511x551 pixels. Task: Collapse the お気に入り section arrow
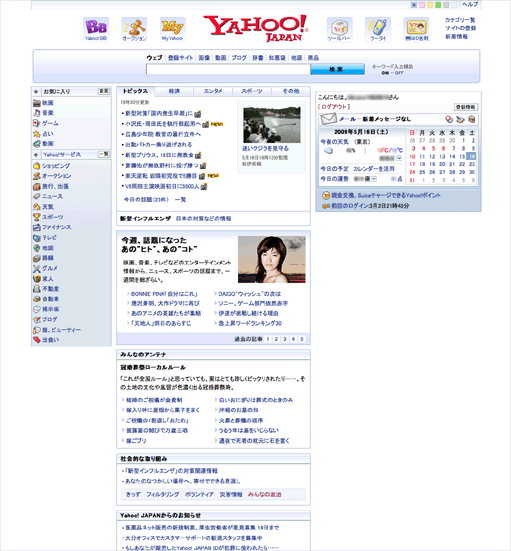coord(36,92)
